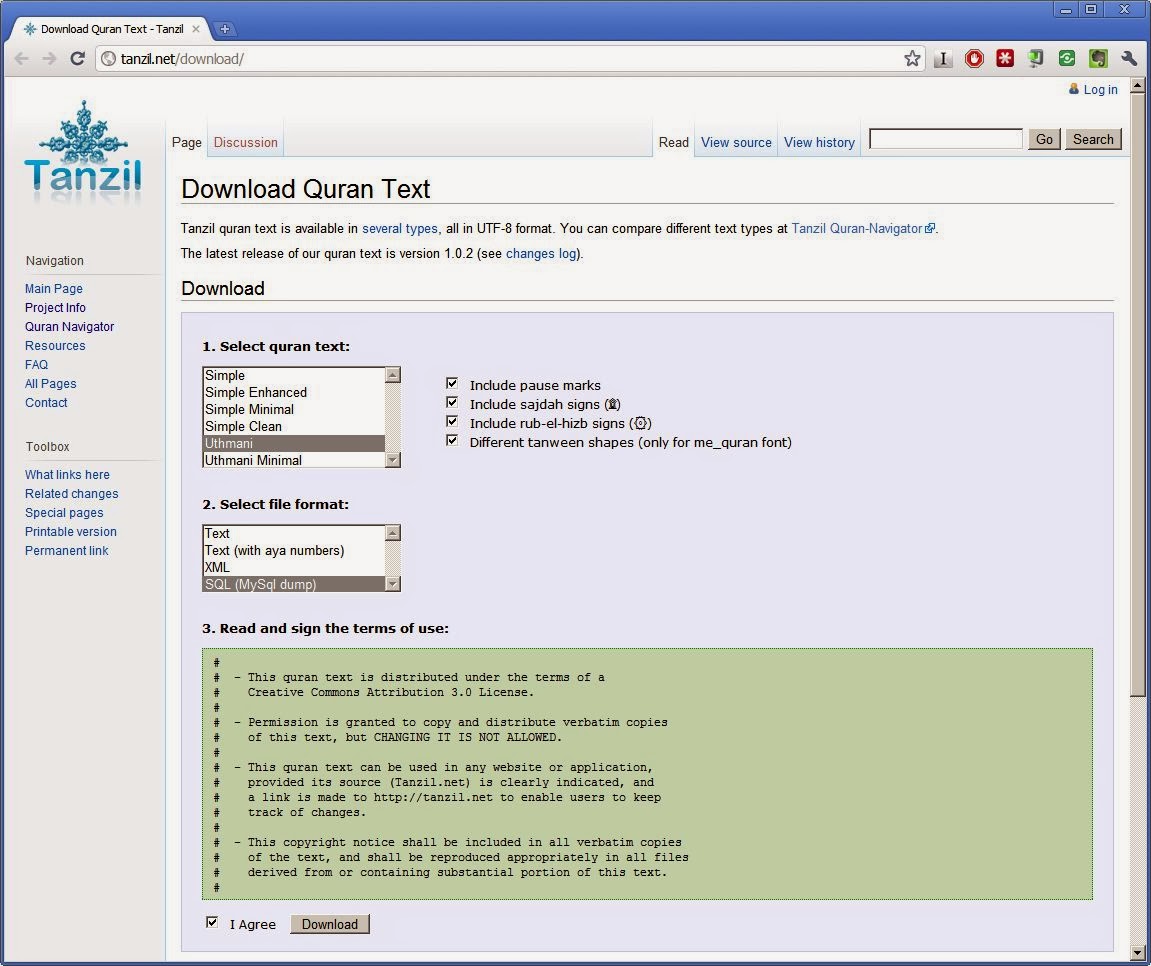Select Uthmani text type

point(294,443)
